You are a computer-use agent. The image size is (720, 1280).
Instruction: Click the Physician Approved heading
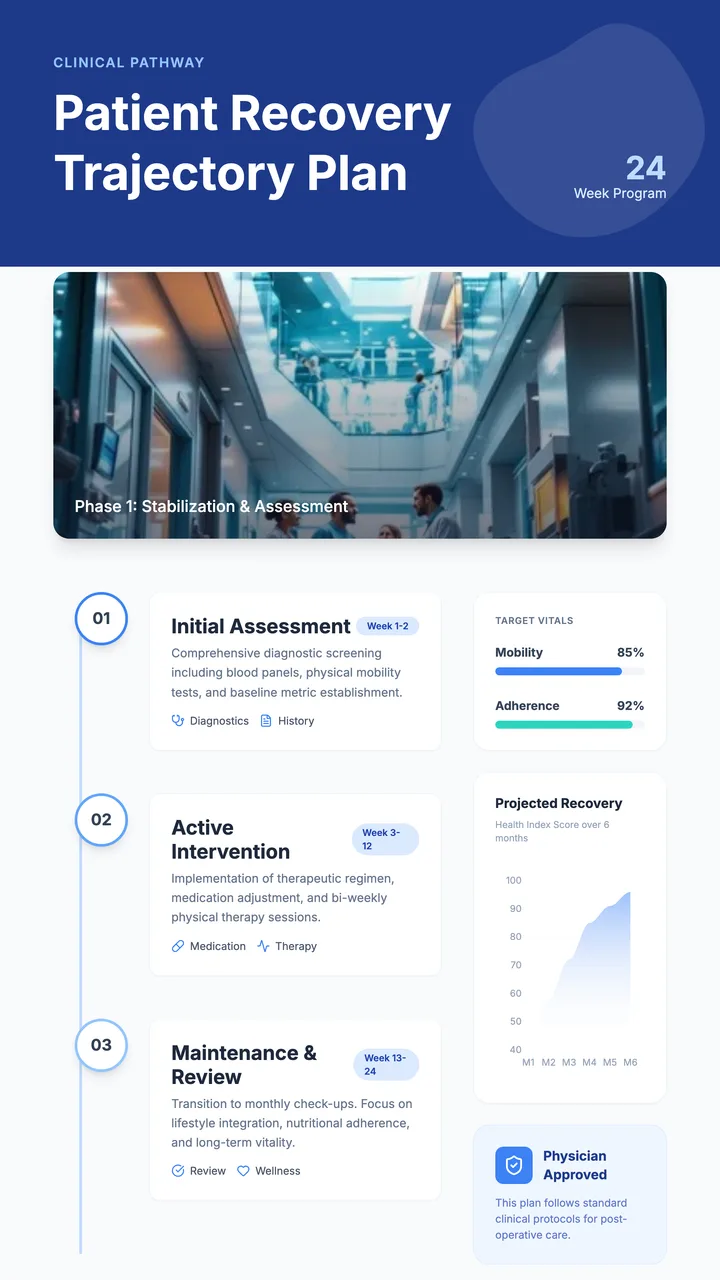pyautogui.click(x=575, y=1165)
